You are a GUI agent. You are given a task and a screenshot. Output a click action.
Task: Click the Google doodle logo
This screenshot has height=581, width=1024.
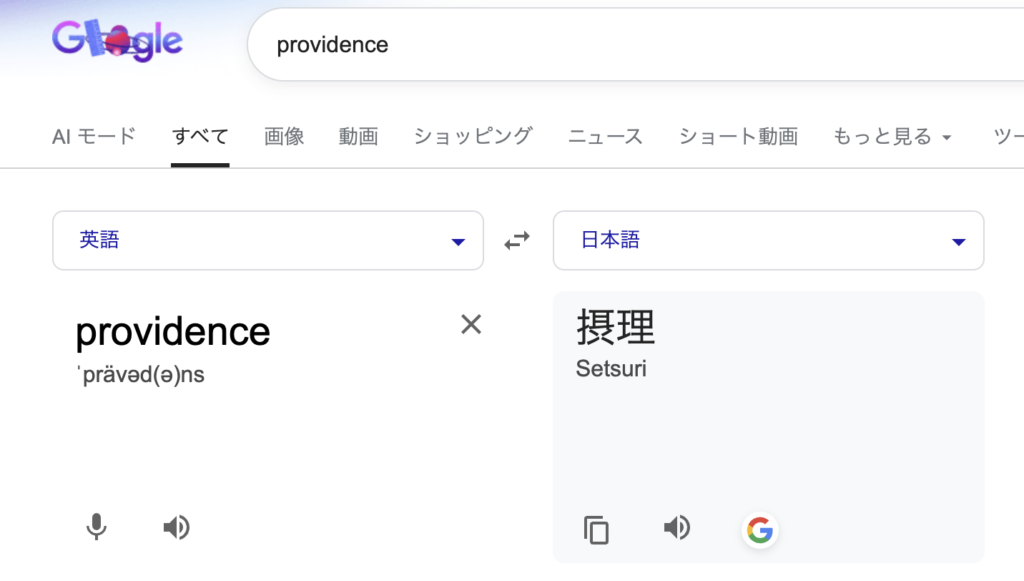118,43
